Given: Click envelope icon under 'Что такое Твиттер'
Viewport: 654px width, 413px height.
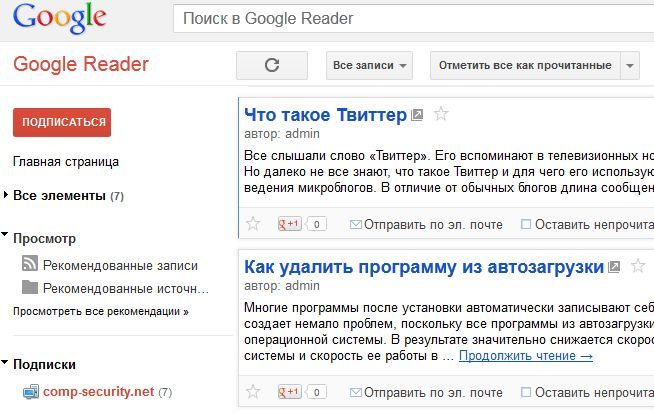Looking at the screenshot, I should click(355, 224).
